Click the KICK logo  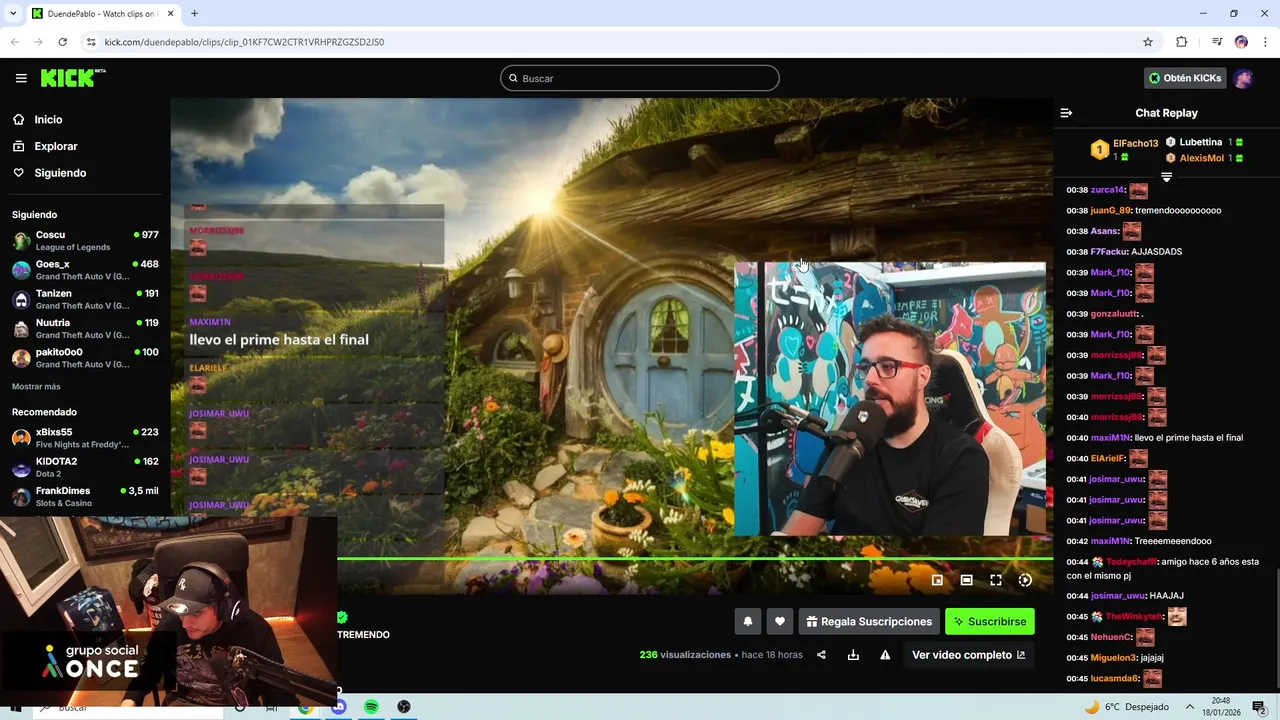click(72, 78)
